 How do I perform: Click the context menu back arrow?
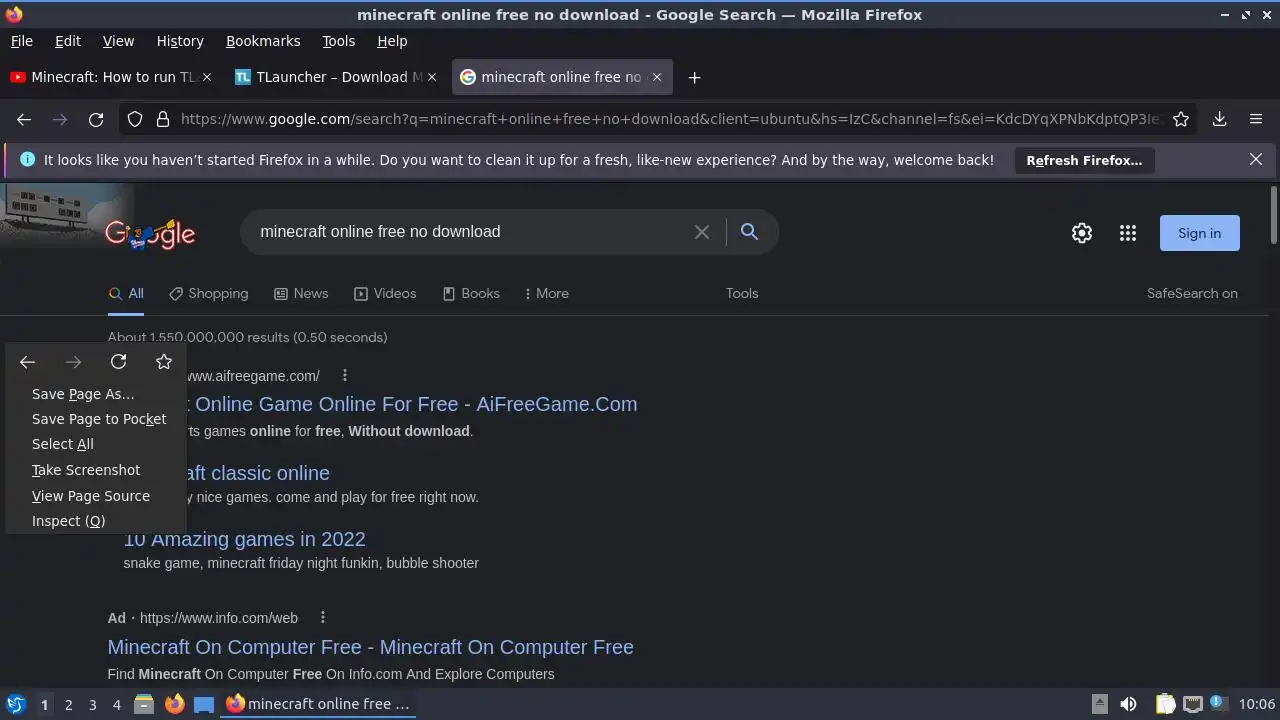click(x=27, y=362)
